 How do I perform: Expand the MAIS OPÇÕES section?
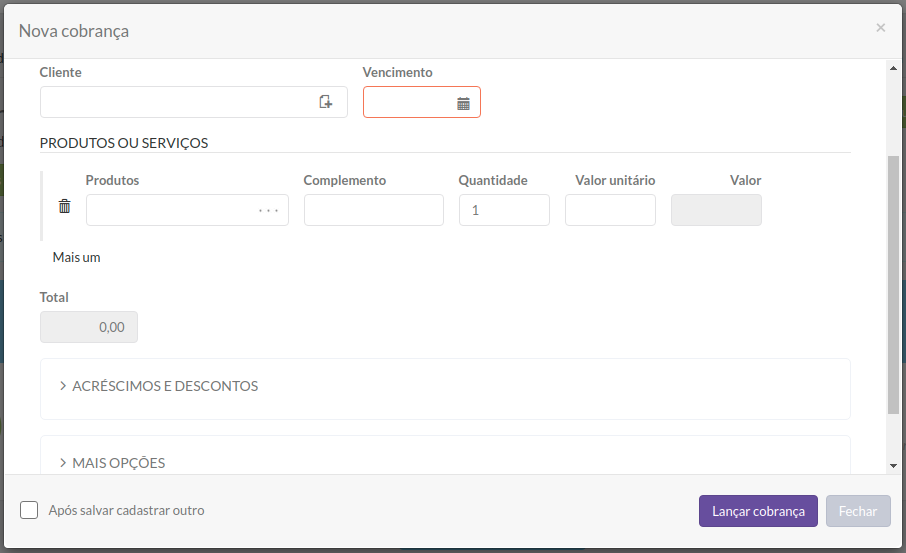[x=113, y=463]
